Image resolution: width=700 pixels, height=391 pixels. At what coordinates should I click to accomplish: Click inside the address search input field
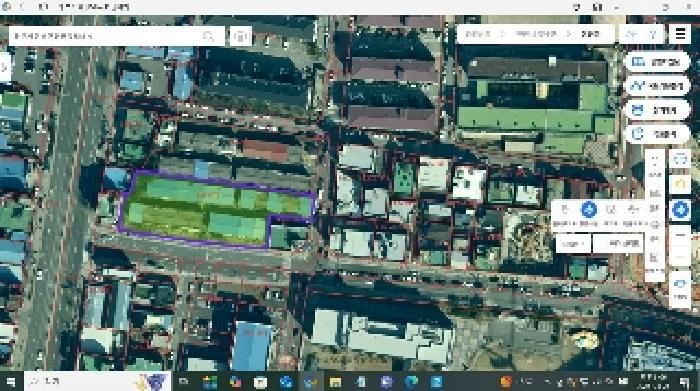tap(106, 36)
